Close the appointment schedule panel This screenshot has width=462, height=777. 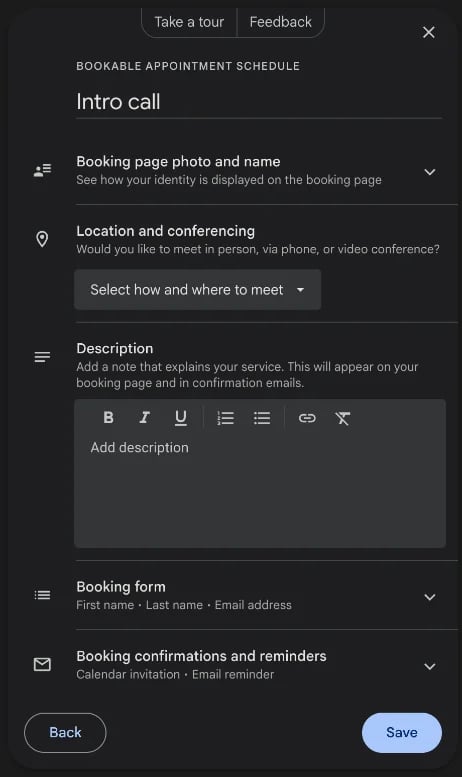coord(429,33)
